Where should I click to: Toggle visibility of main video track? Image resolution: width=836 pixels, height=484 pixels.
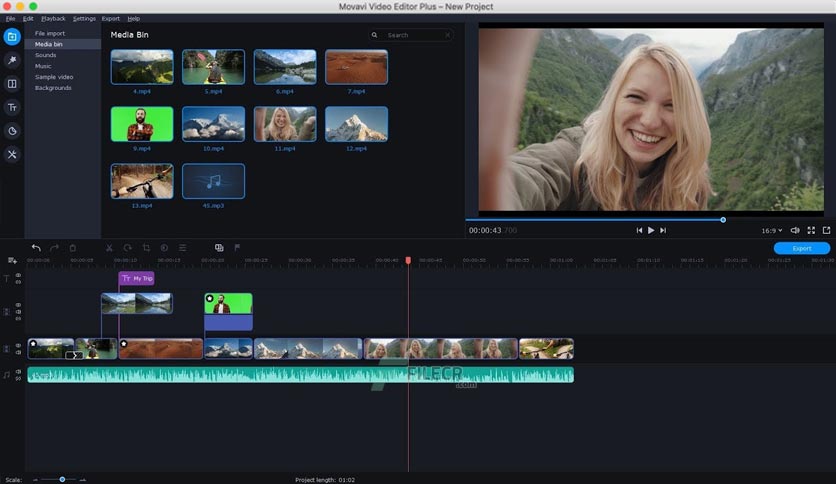pos(18,345)
